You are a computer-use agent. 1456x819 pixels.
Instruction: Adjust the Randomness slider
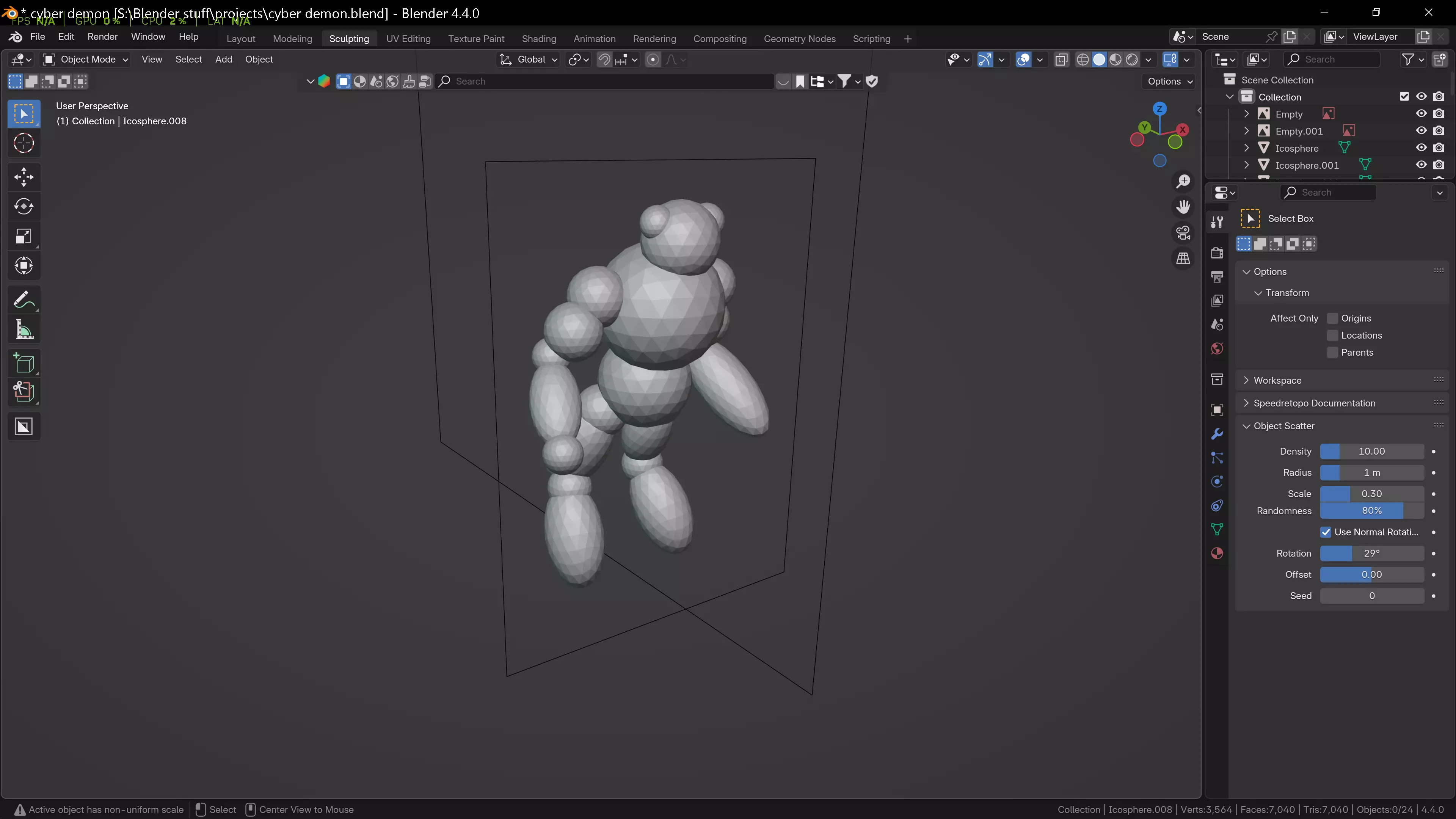(x=1372, y=511)
